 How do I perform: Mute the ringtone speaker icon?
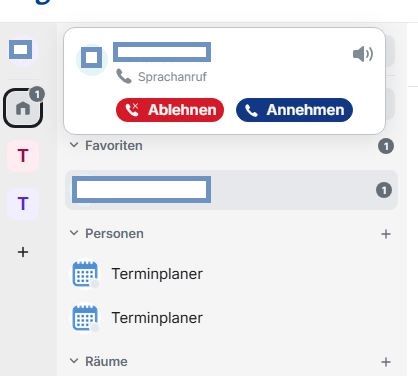point(363,54)
